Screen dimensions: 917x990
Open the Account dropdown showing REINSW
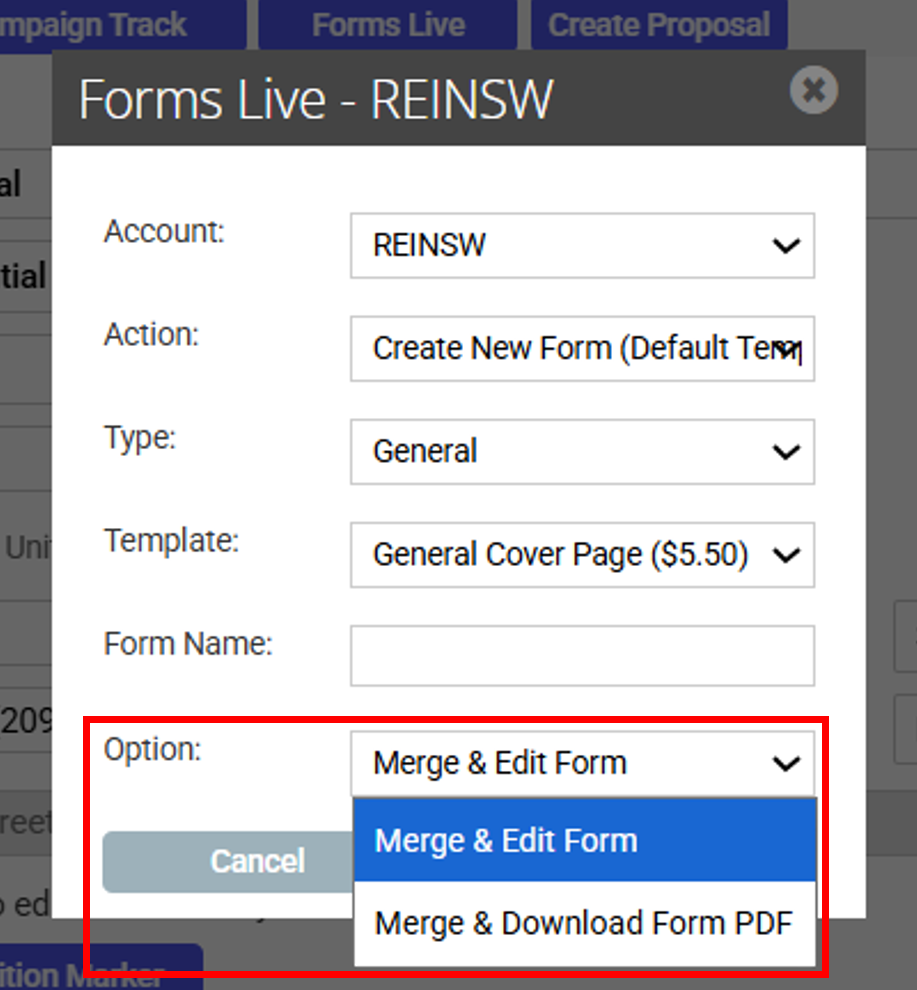pos(582,245)
